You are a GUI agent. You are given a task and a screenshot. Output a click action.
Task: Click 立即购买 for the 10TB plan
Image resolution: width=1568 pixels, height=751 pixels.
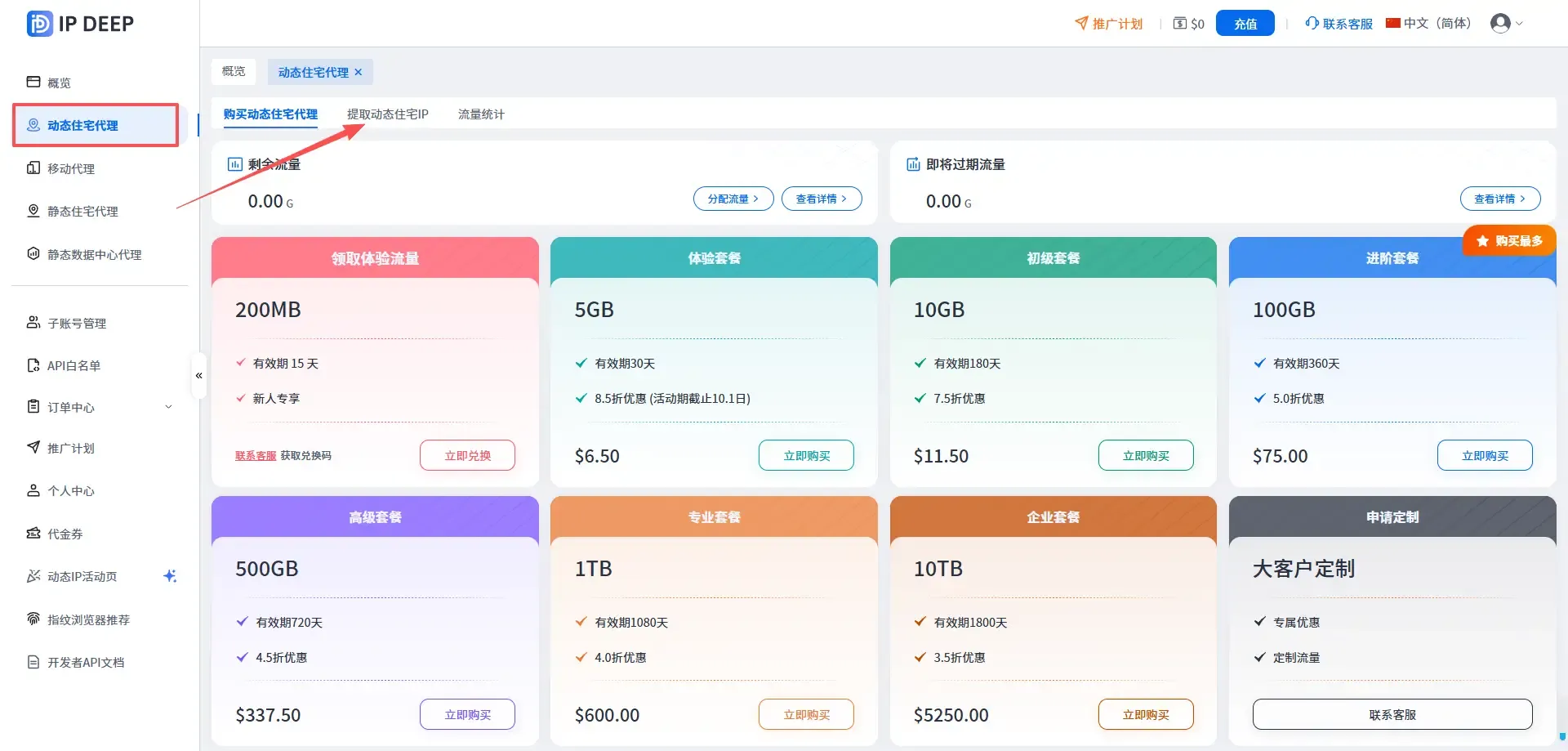[1146, 714]
